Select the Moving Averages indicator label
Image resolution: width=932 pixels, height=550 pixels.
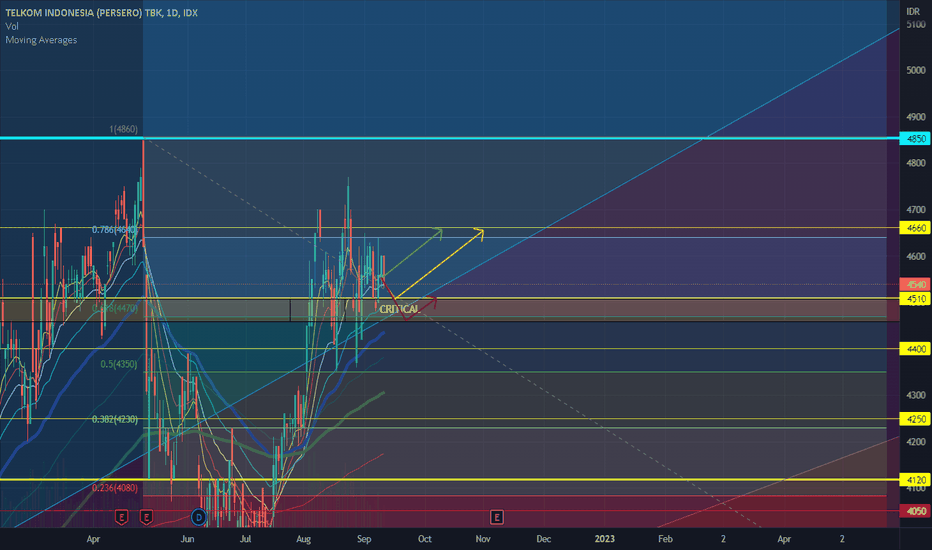41,40
